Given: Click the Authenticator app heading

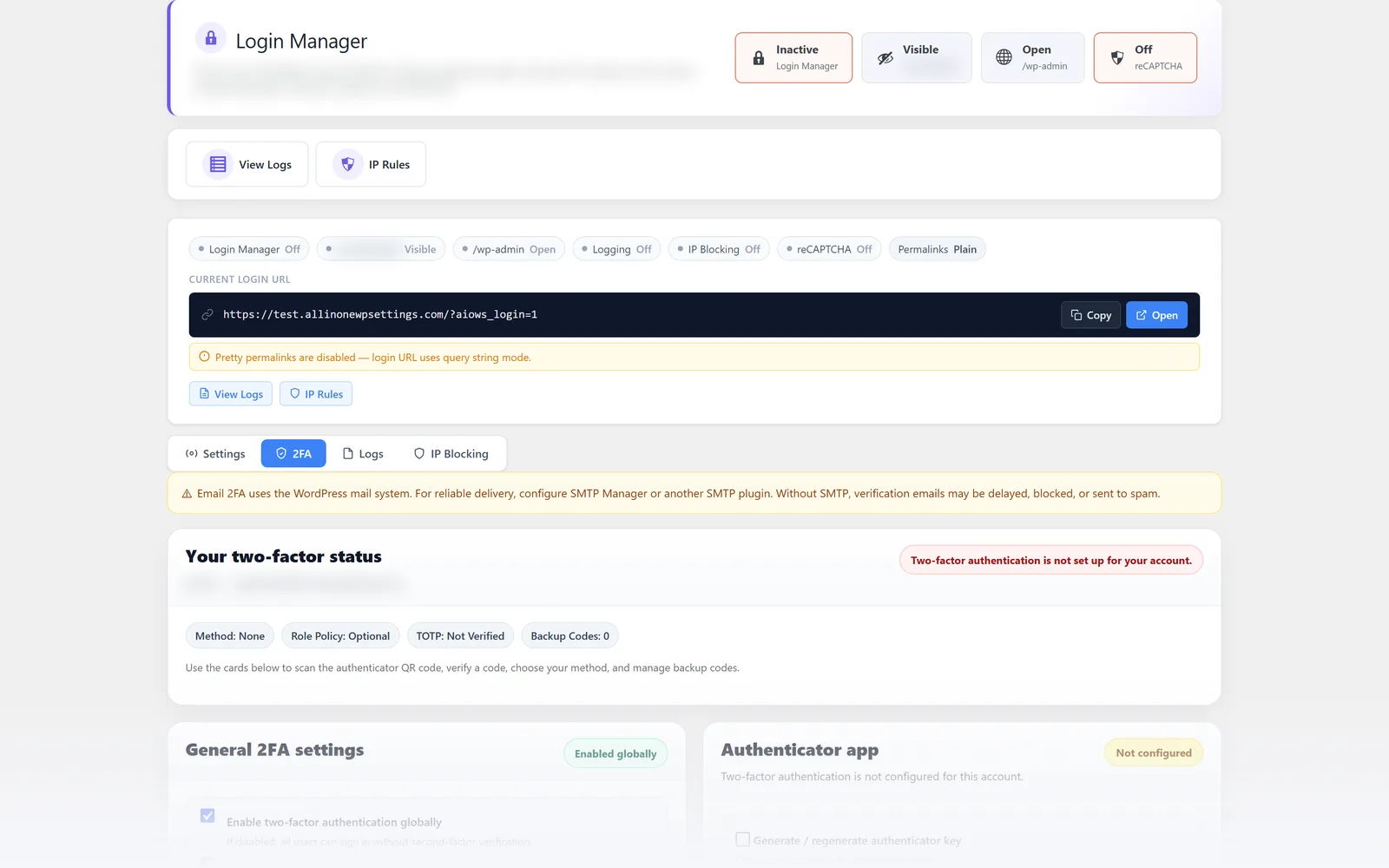Looking at the screenshot, I should (800, 750).
